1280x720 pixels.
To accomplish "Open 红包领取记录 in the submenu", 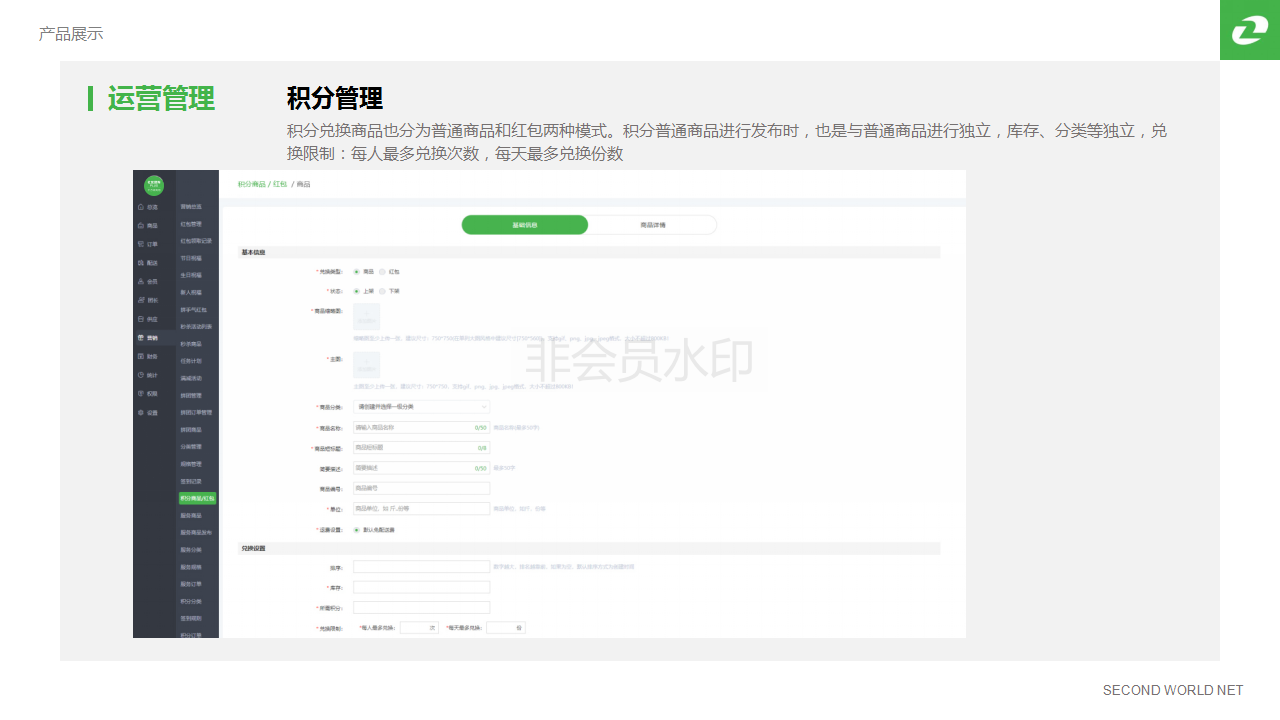I will (x=196, y=241).
